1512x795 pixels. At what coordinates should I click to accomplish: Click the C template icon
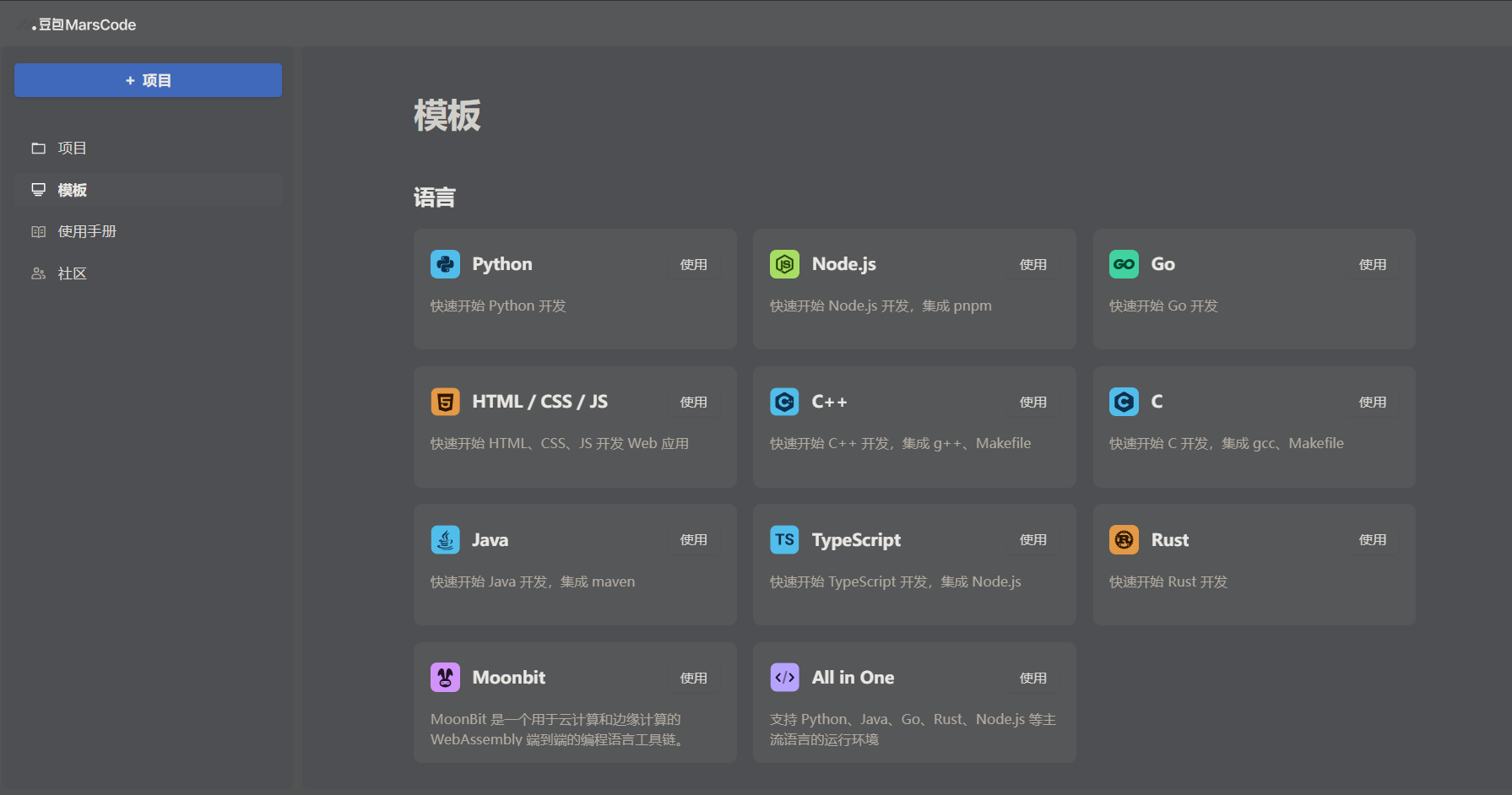[1124, 402]
